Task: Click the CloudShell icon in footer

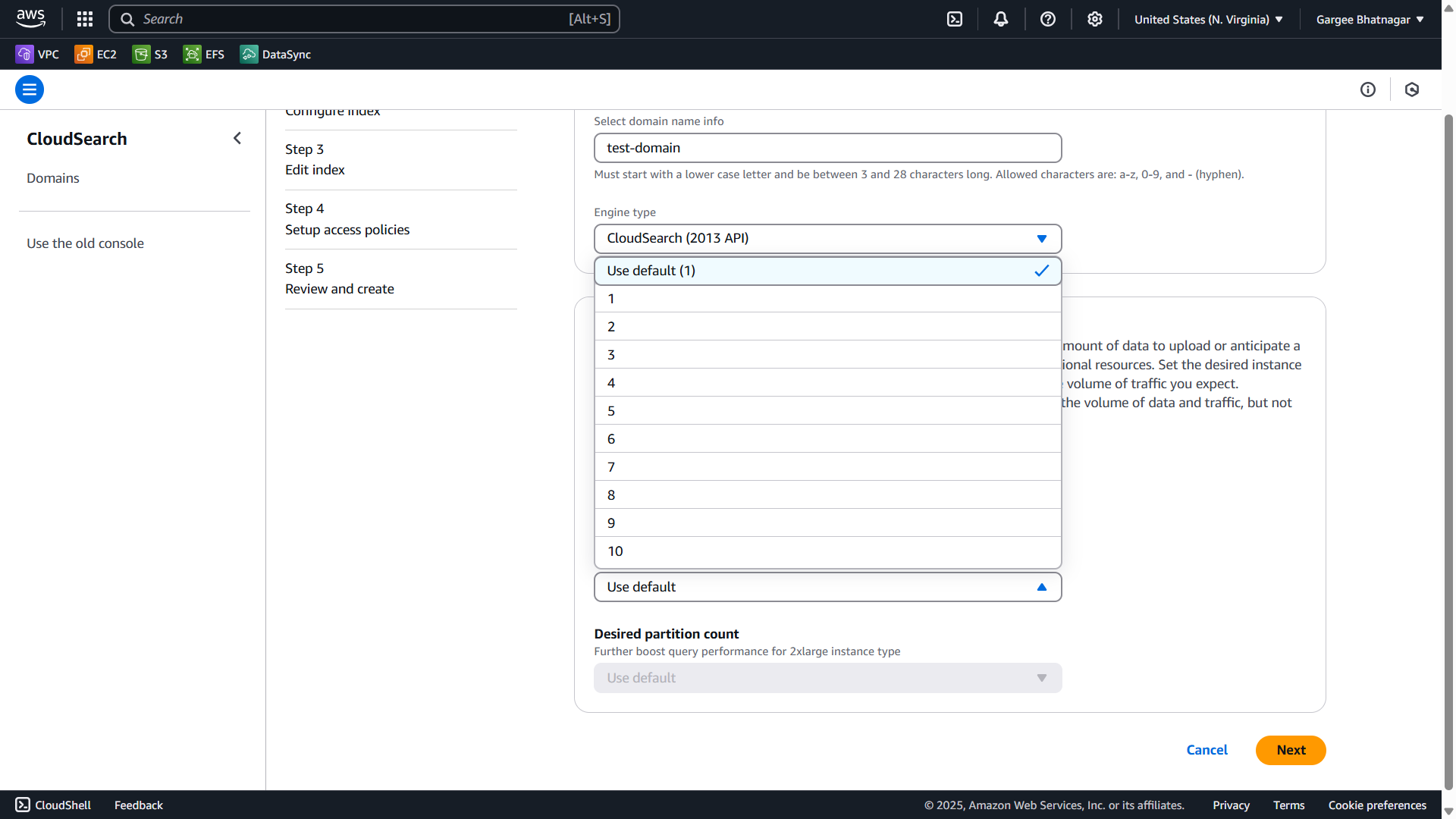Action: point(23,805)
